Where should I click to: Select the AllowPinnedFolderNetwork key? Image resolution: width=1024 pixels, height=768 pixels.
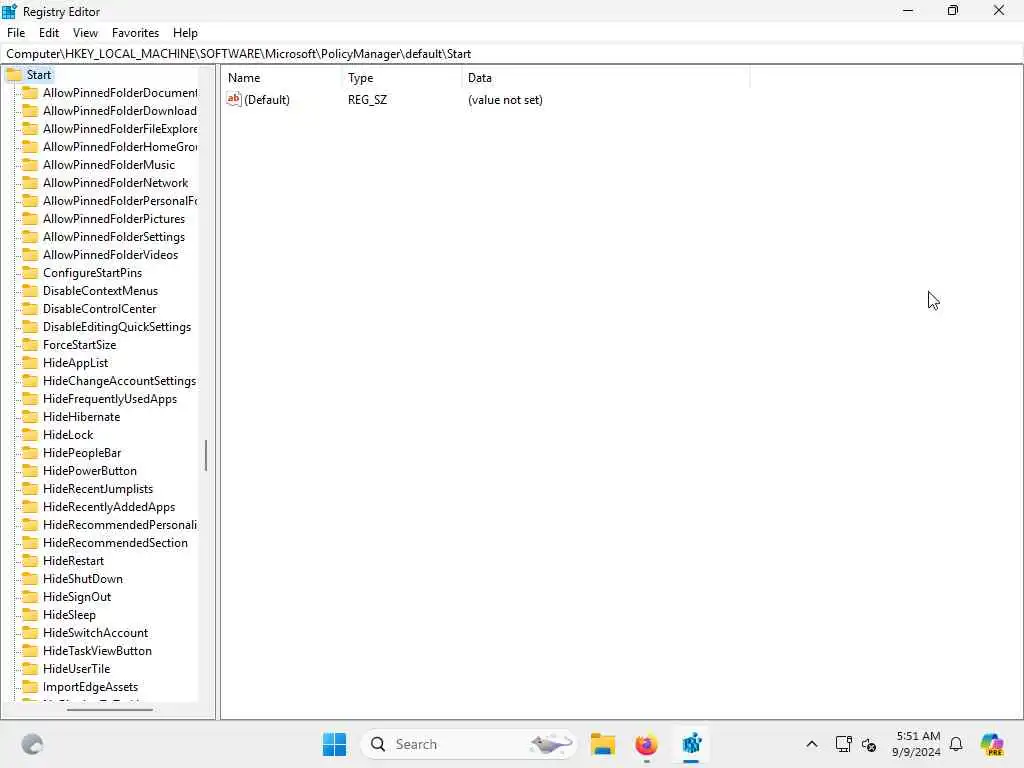pos(115,183)
